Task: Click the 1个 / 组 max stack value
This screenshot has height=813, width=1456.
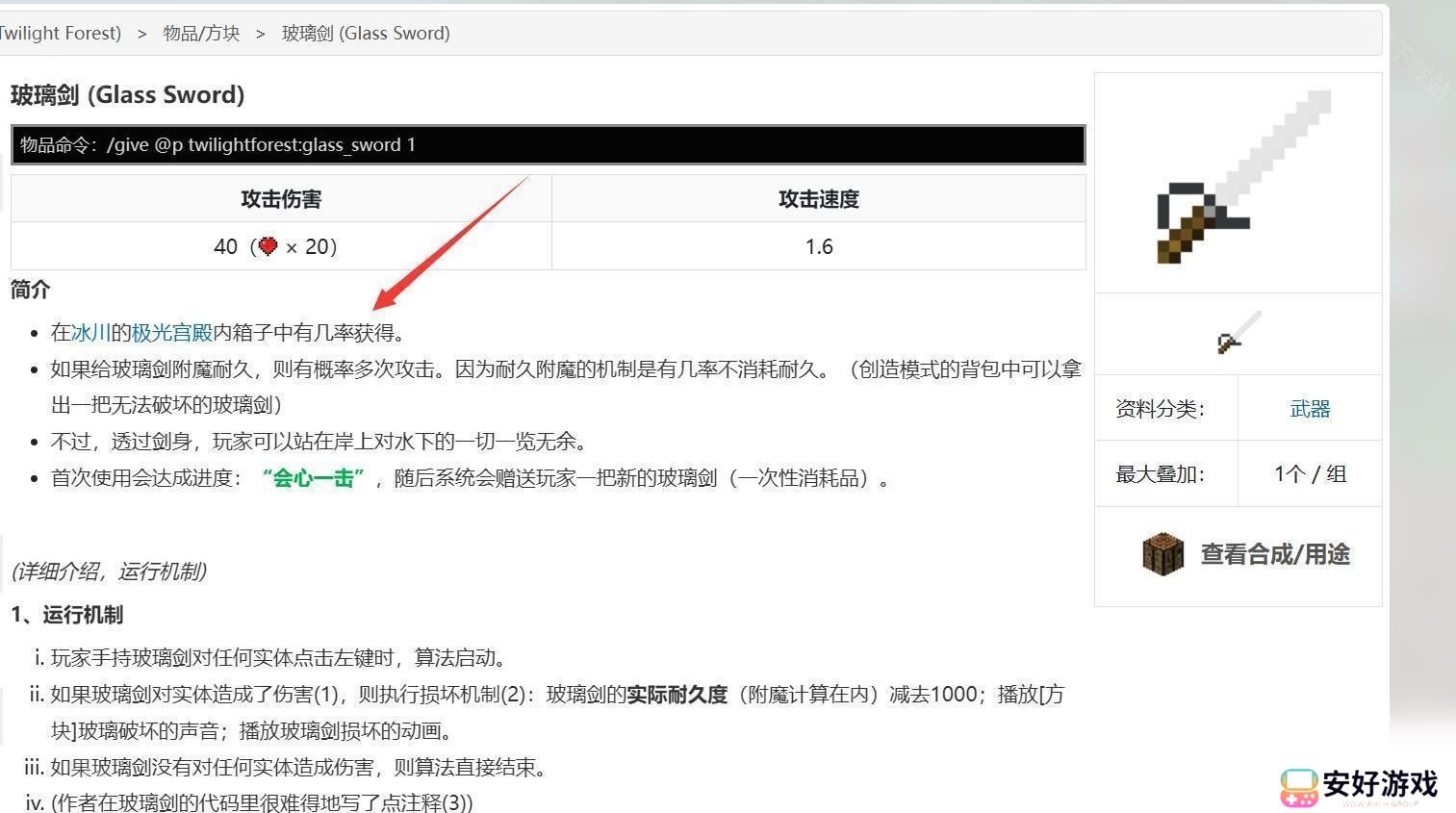Action: pos(1309,474)
